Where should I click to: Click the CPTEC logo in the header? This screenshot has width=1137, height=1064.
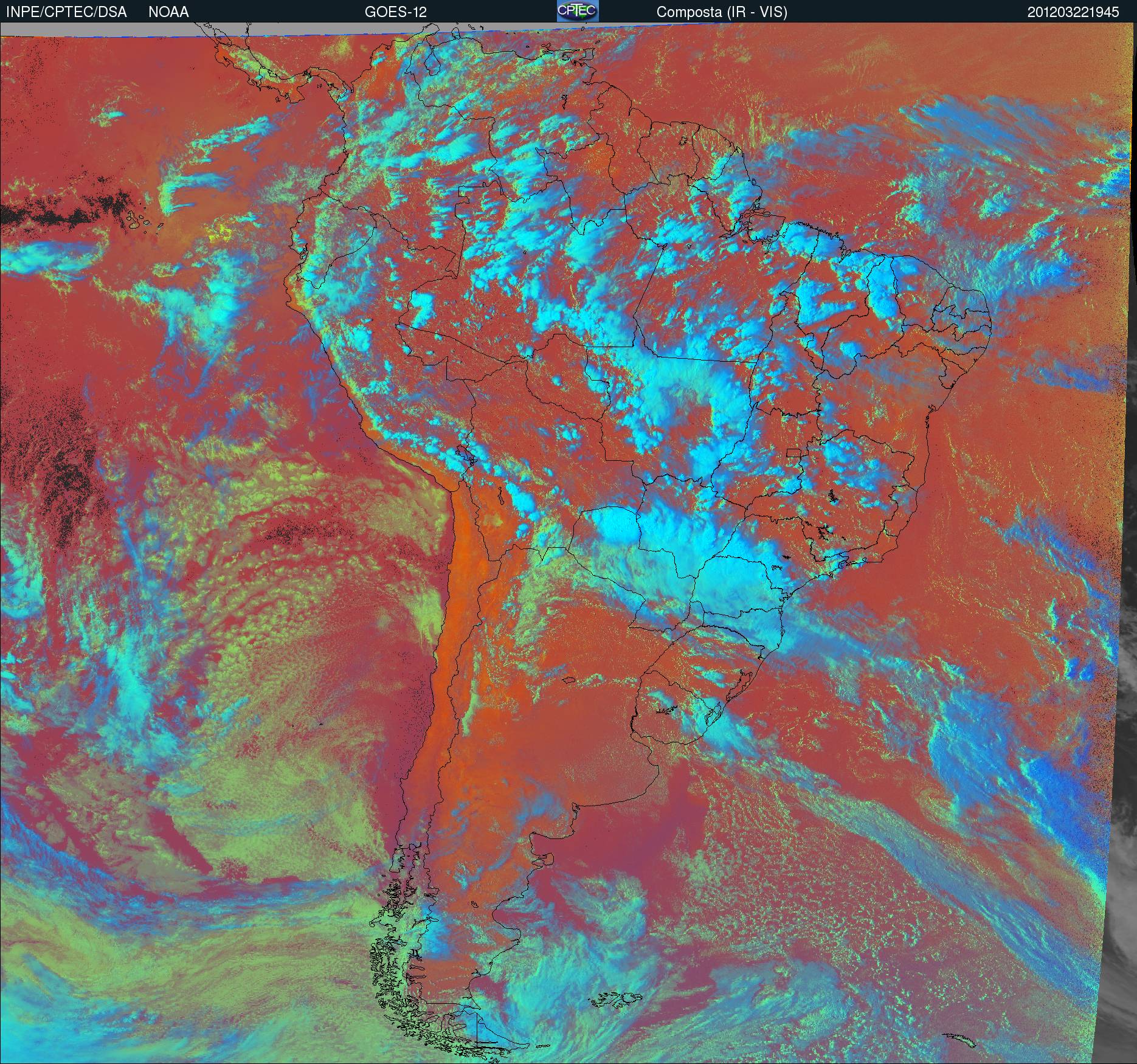[578, 11]
